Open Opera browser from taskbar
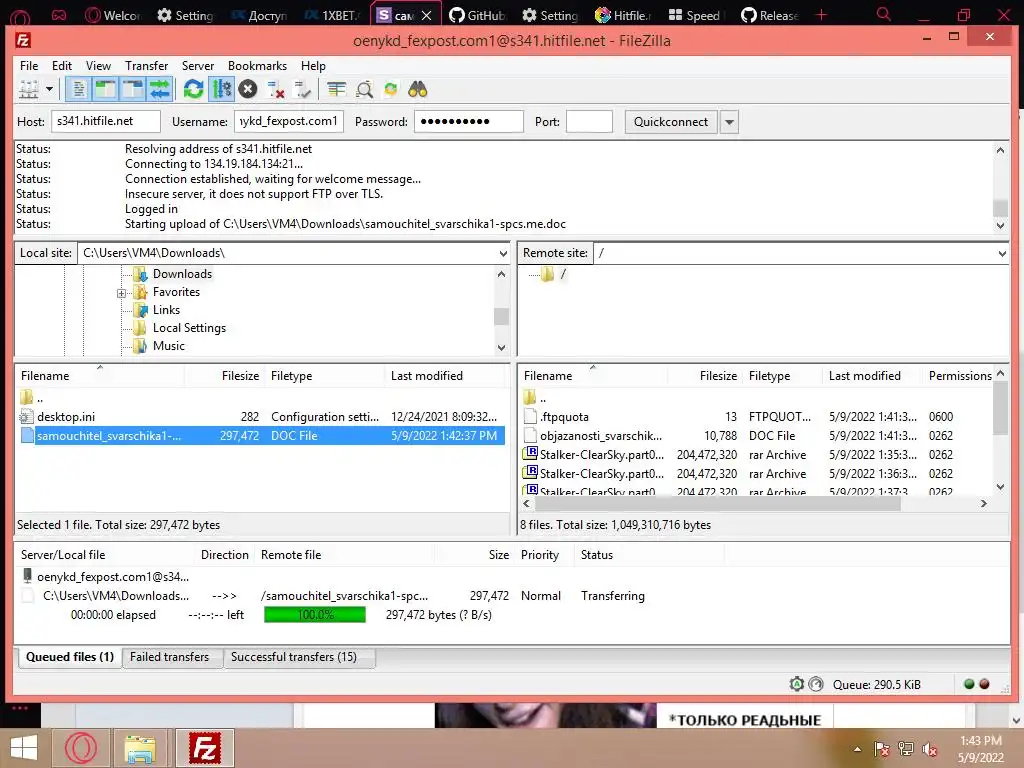This screenshot has height=768, width=1024. (x=81, y=748)
